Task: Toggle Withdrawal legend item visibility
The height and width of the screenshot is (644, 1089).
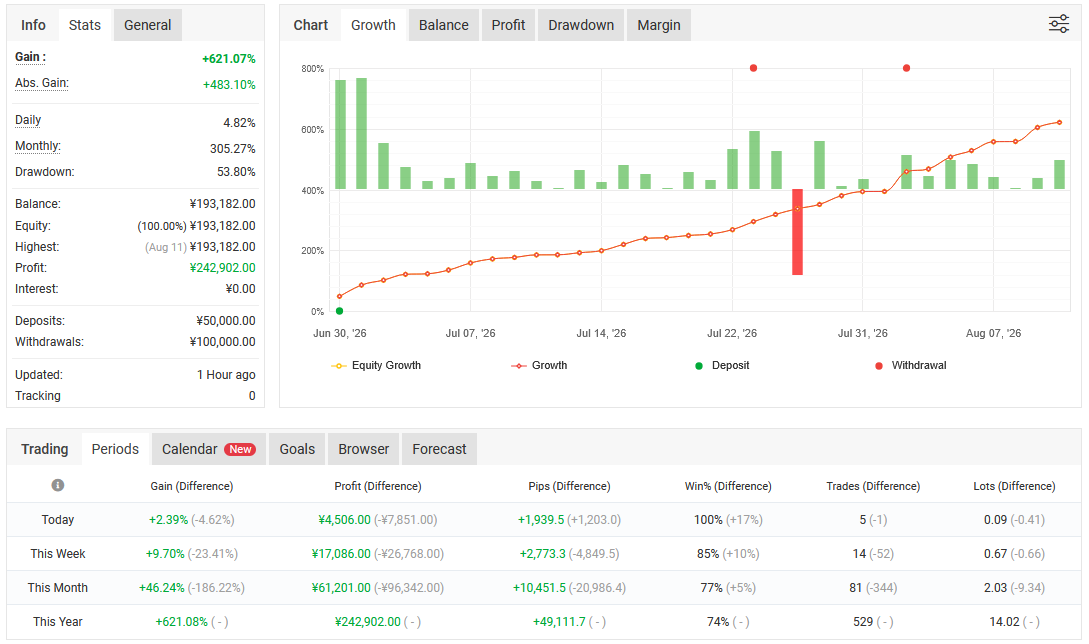Action: [911, 365]
